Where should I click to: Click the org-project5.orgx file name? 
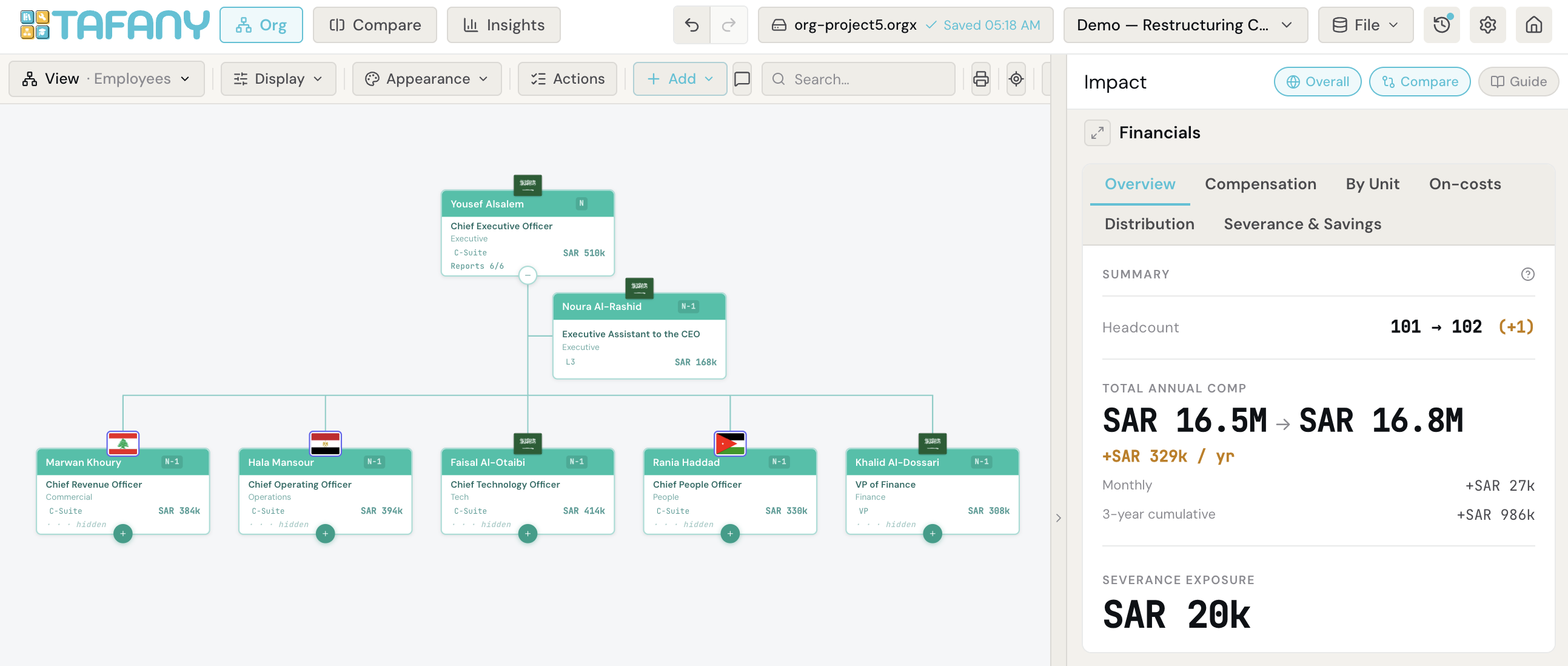click(855, 25)
